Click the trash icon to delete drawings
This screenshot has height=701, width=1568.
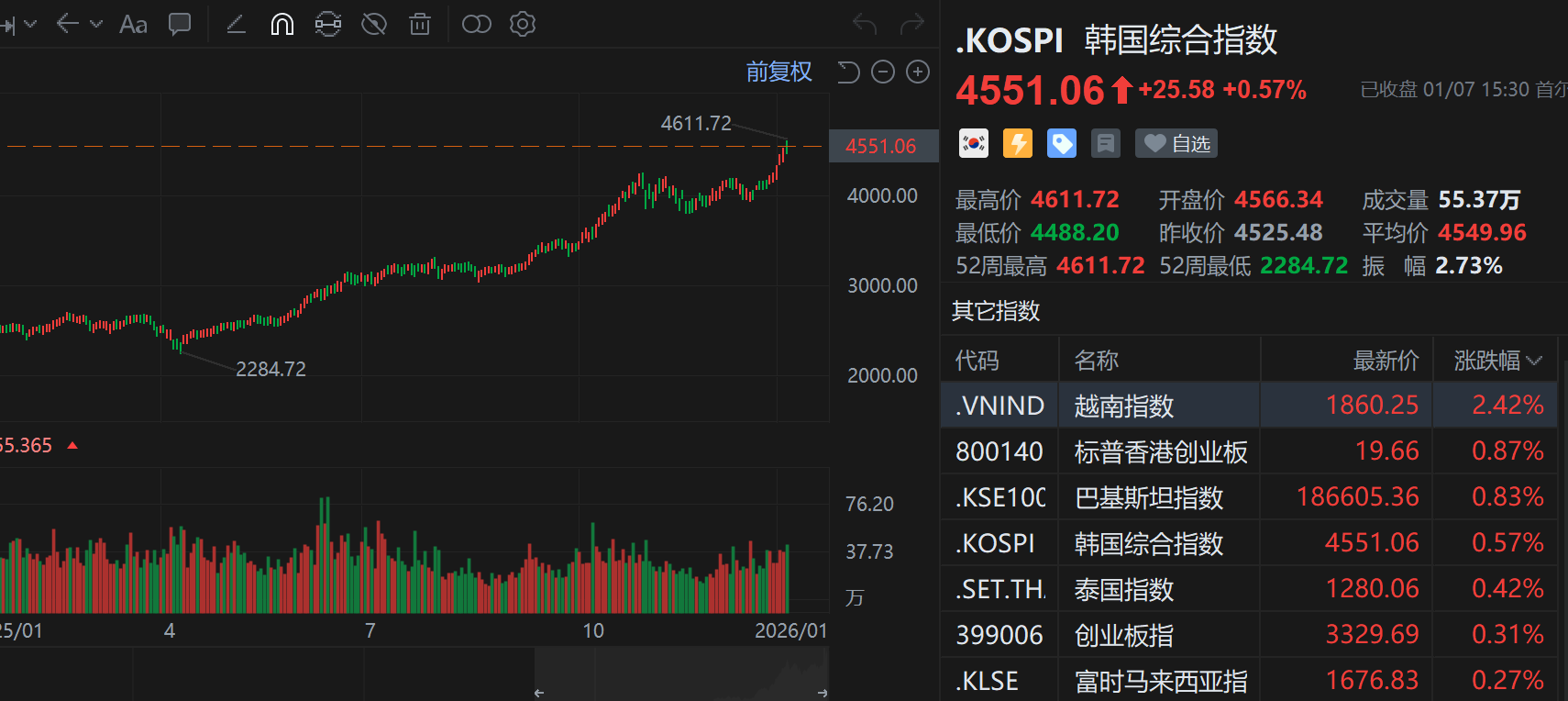(x=420, y=25)
